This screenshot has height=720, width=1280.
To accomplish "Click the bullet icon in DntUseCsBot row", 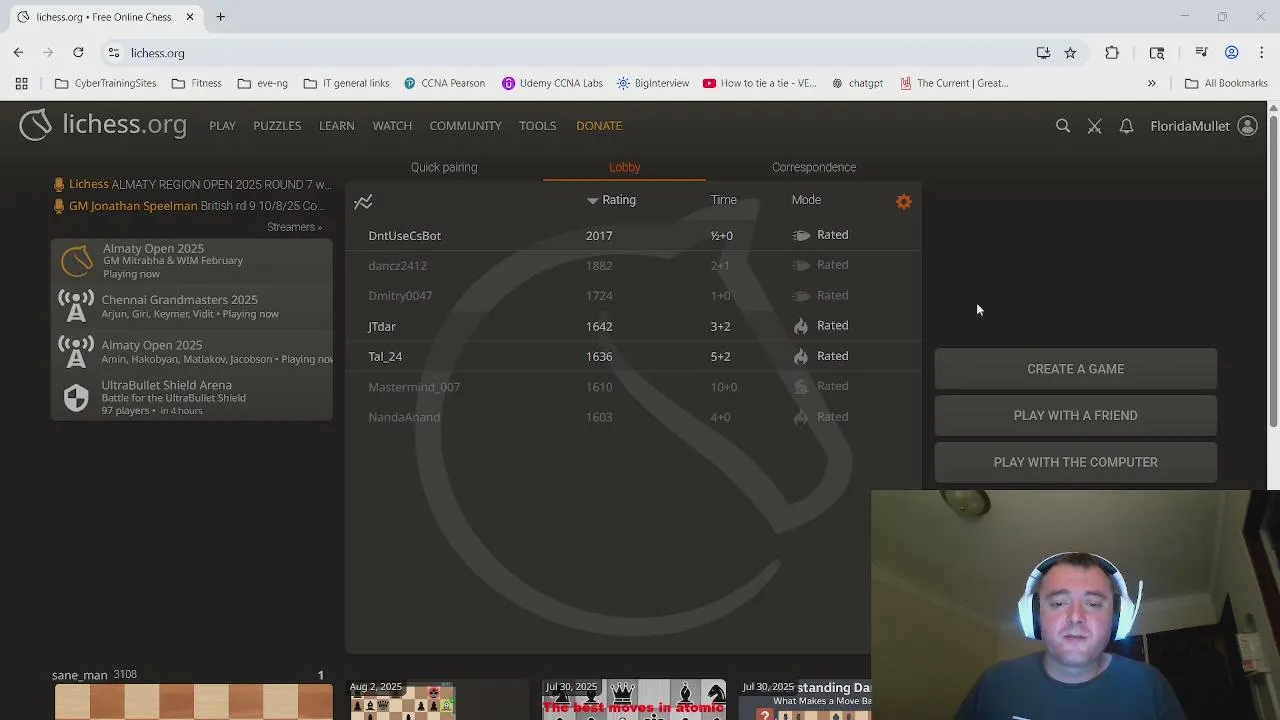I will pyautogui.click(x=801, y=235).
